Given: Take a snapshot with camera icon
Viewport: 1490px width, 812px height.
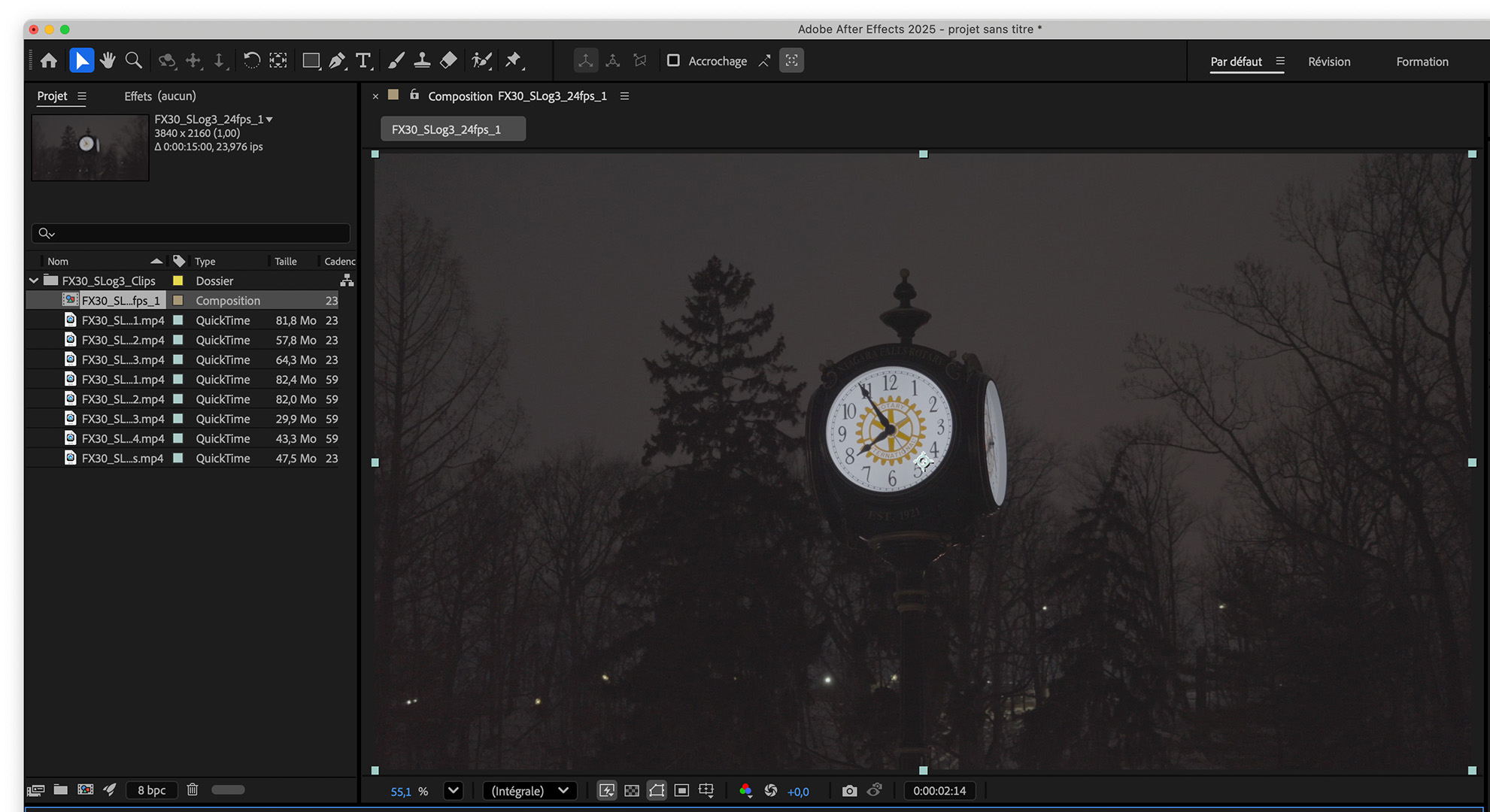Looking at the screenshot, I should pyautogui.click(x=849, y=790).
